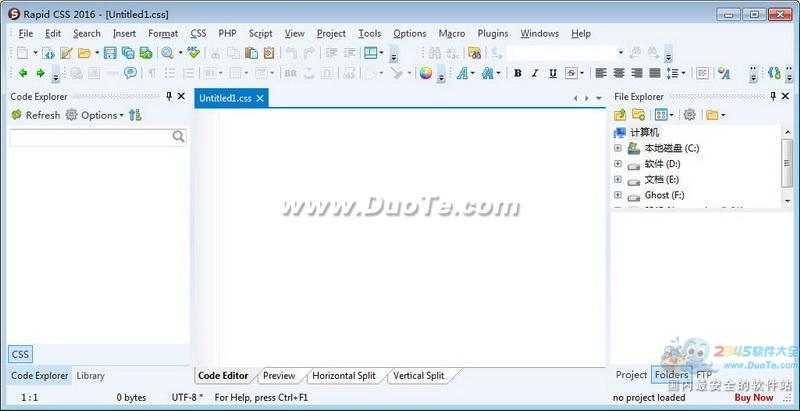Open the Macro menu
The image size is (800, 411).
452,34
